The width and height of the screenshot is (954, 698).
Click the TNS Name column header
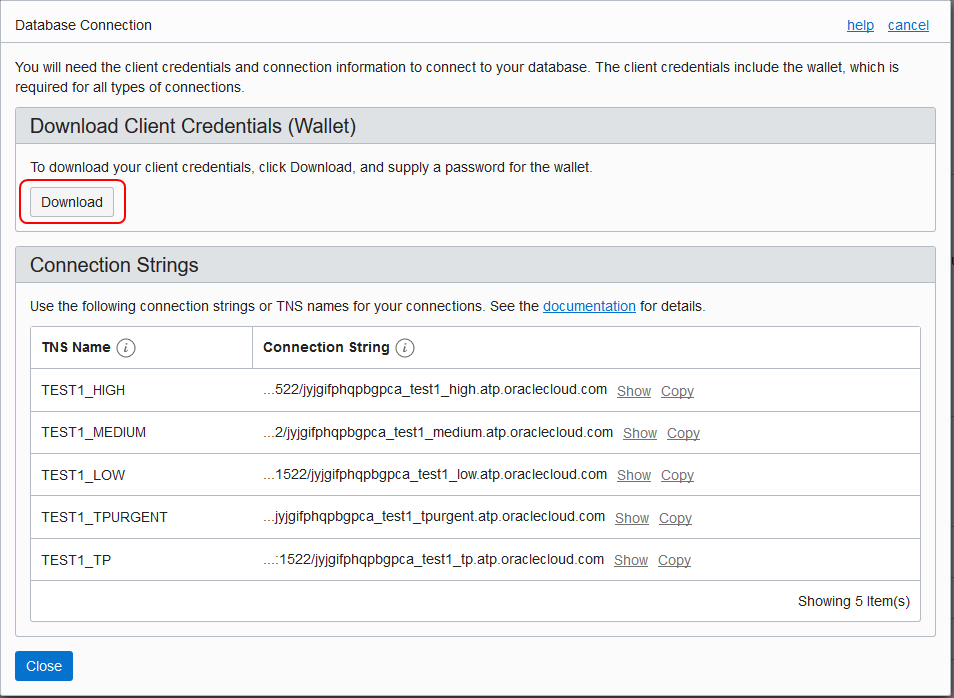(x=76, y=347)
